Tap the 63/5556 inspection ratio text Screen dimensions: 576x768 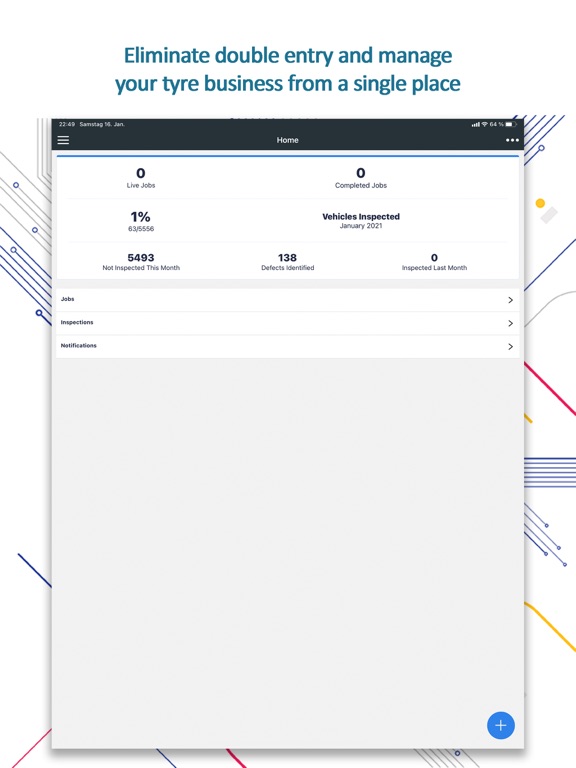(x=141, y=229)
